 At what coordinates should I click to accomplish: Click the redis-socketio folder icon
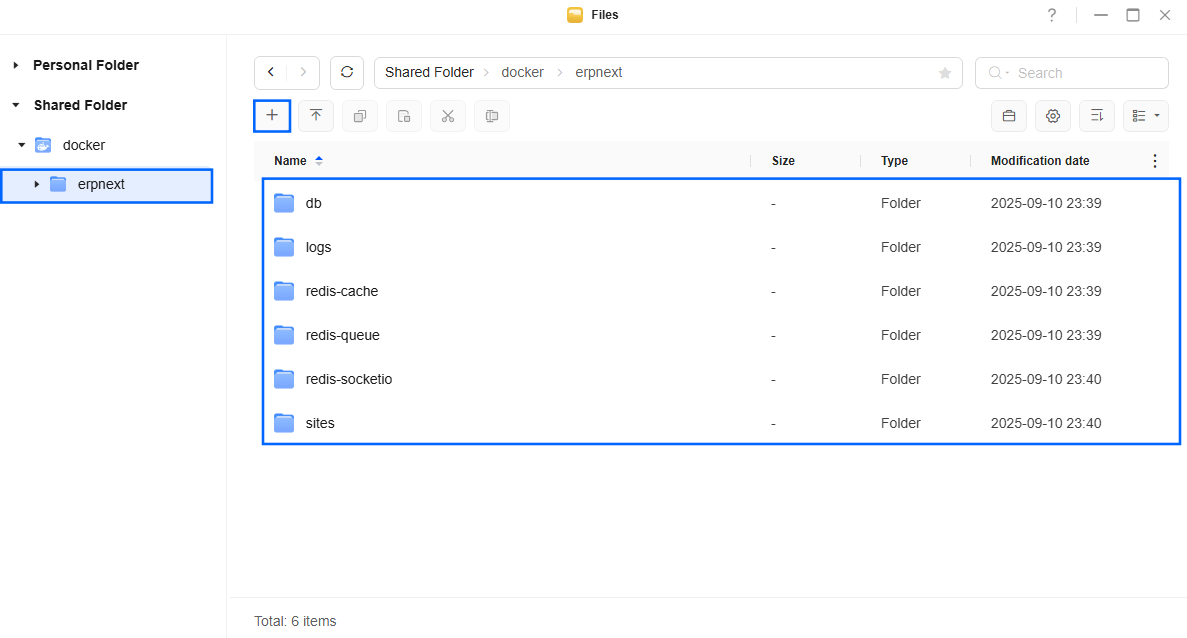[x=284, y=378]
